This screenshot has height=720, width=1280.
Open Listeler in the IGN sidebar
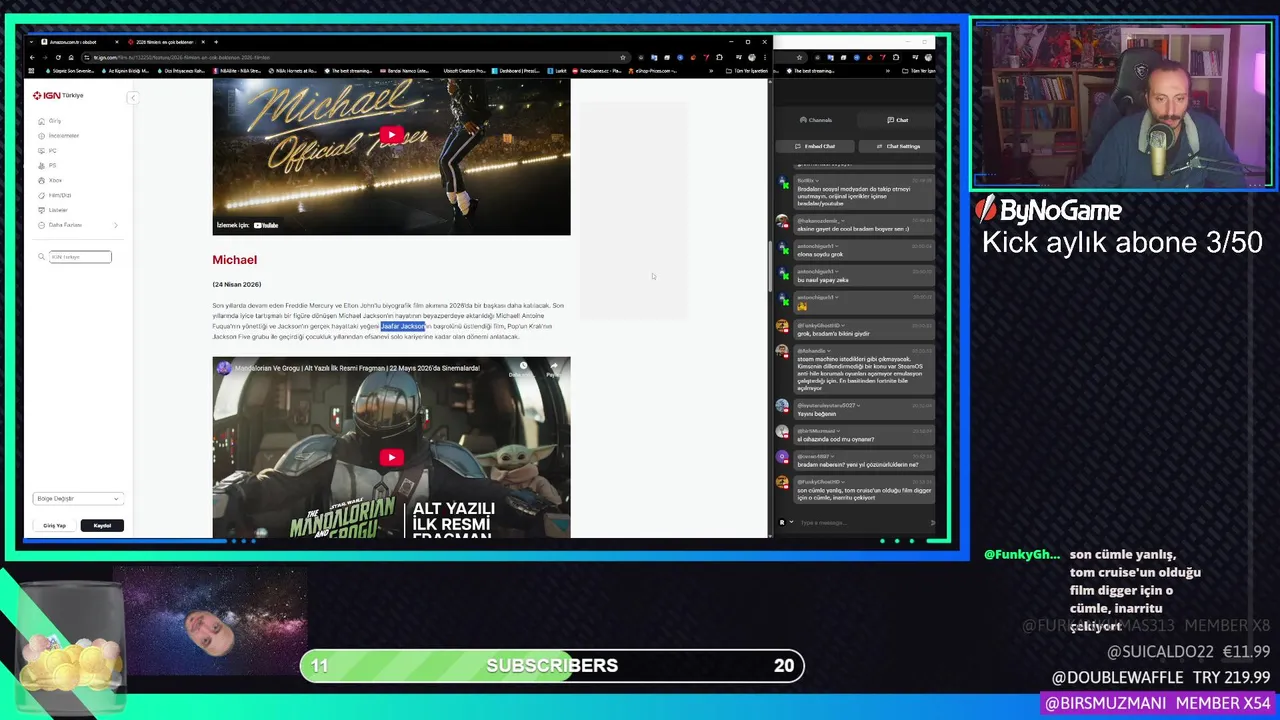58,210
